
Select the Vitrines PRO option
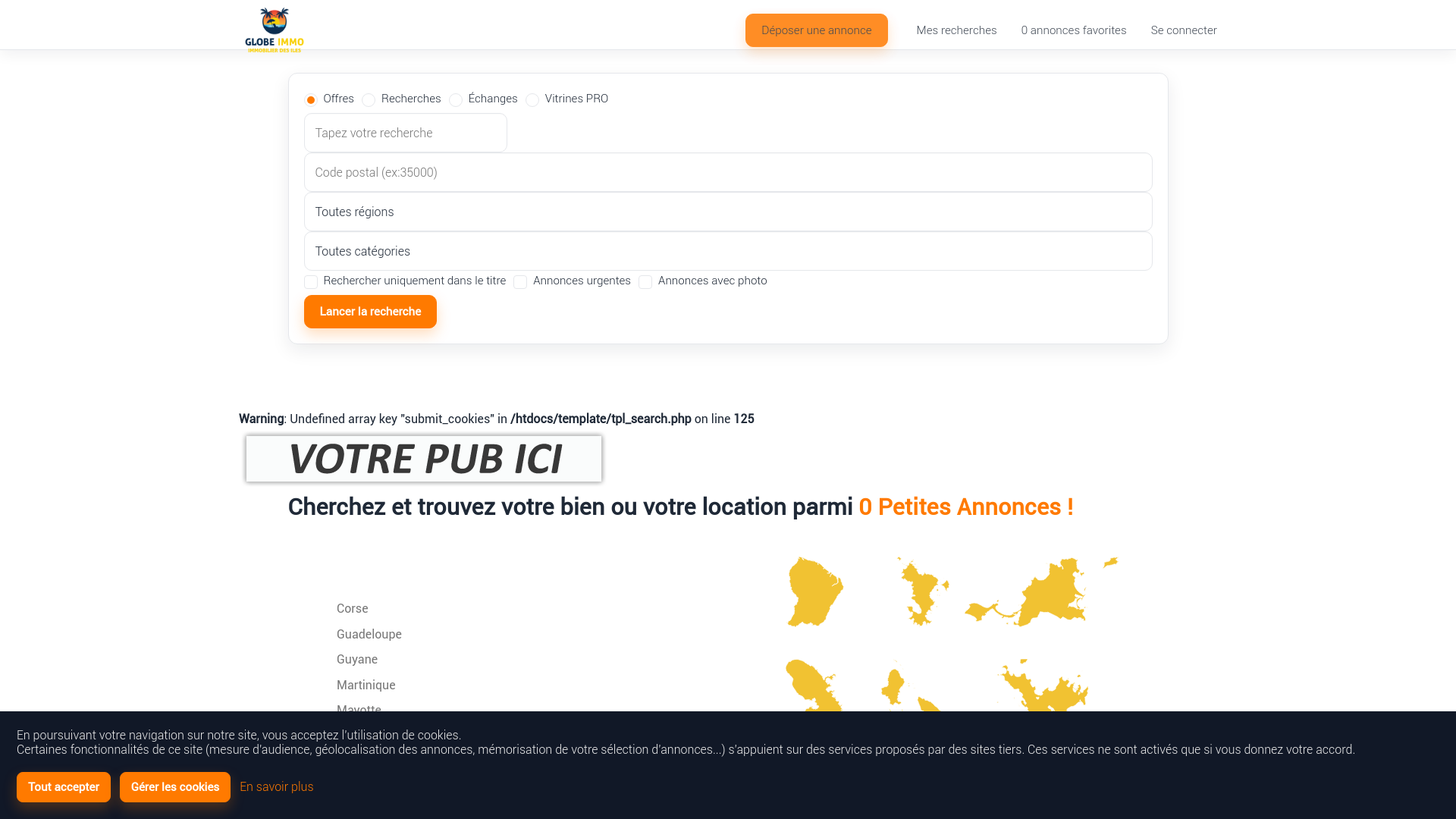pos(532,100)
